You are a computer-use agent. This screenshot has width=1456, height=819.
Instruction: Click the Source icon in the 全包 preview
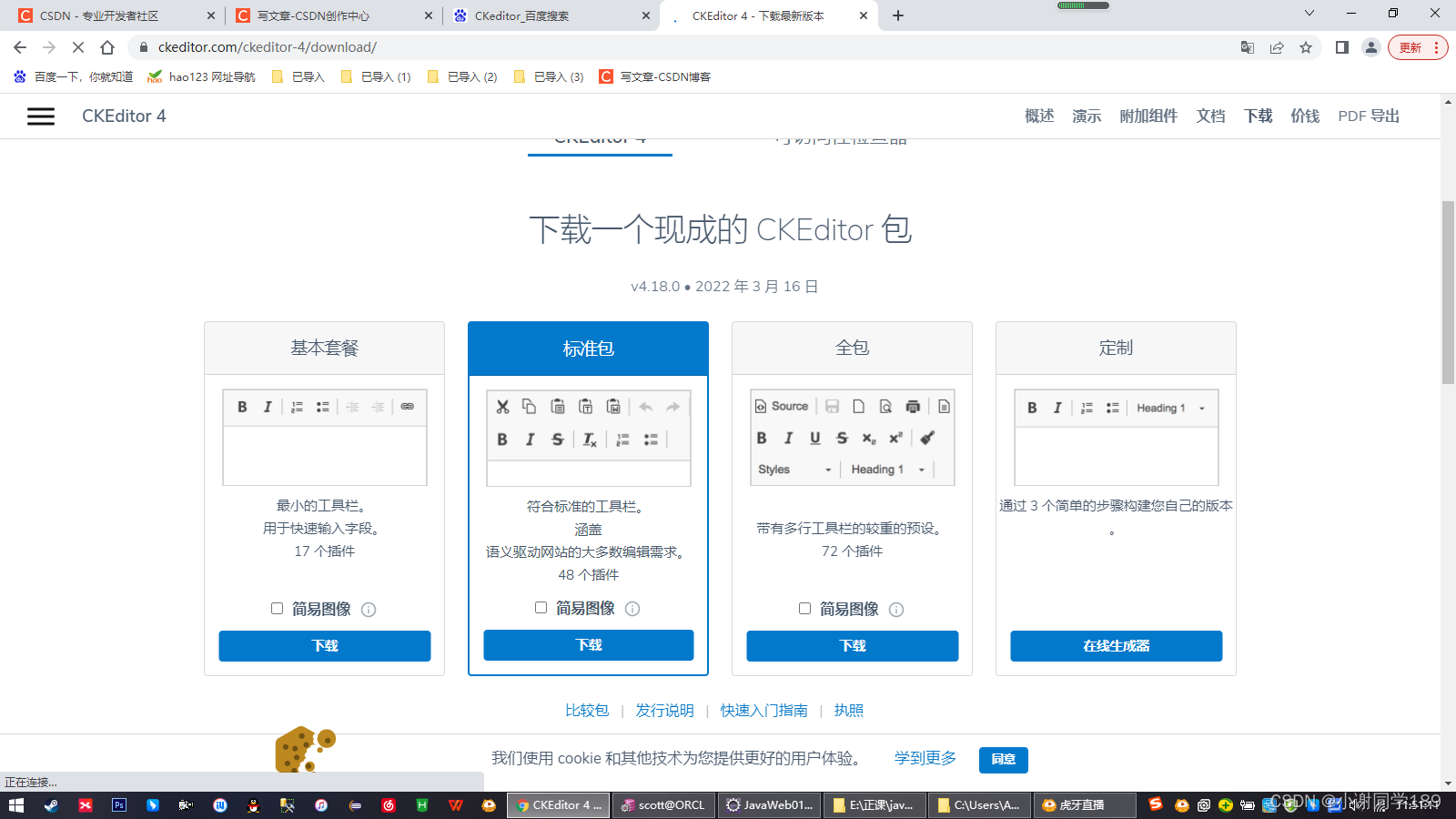[783, 407]
